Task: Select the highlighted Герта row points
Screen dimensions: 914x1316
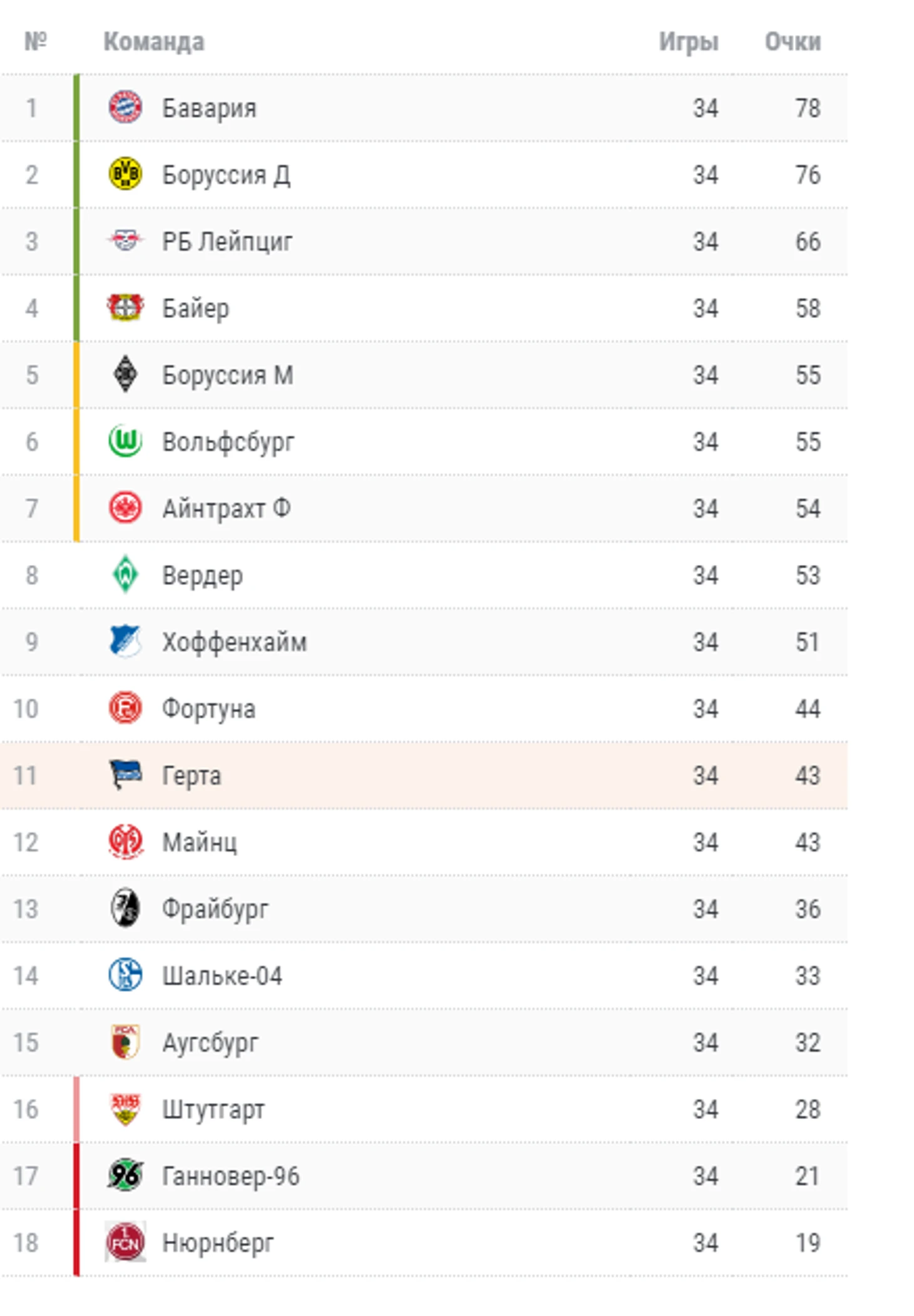Action: pos(807,775)
